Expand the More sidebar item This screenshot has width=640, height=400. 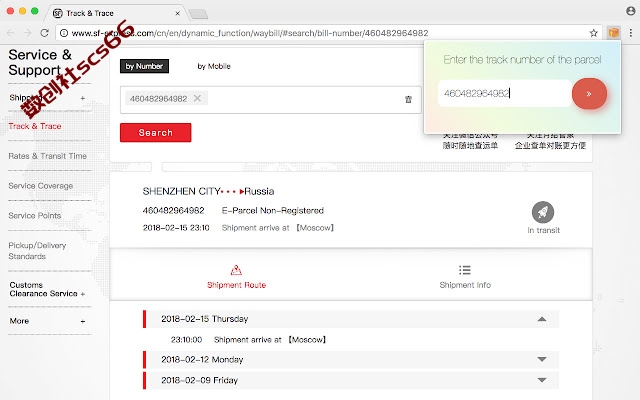click(x=48, y=321)
